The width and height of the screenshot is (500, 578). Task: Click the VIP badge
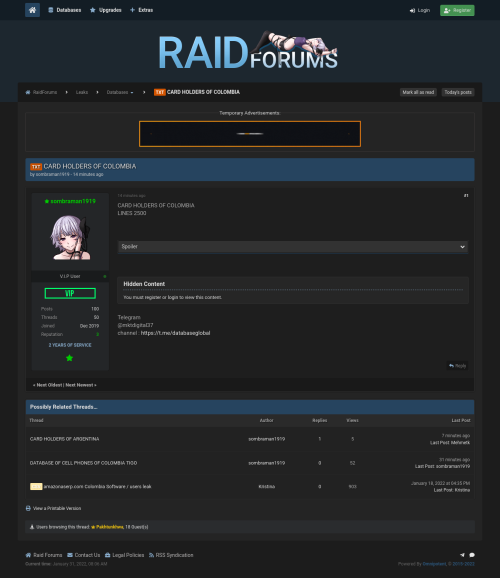(x=70, y=293)
